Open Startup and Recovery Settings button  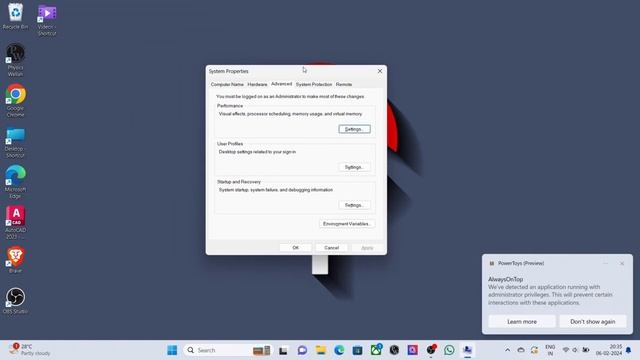point(354,205)
